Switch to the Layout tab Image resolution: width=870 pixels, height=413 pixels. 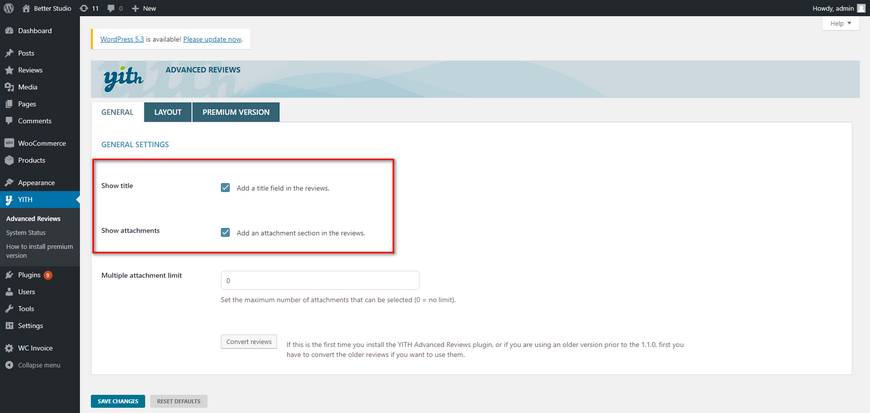[x=168, y=112]
